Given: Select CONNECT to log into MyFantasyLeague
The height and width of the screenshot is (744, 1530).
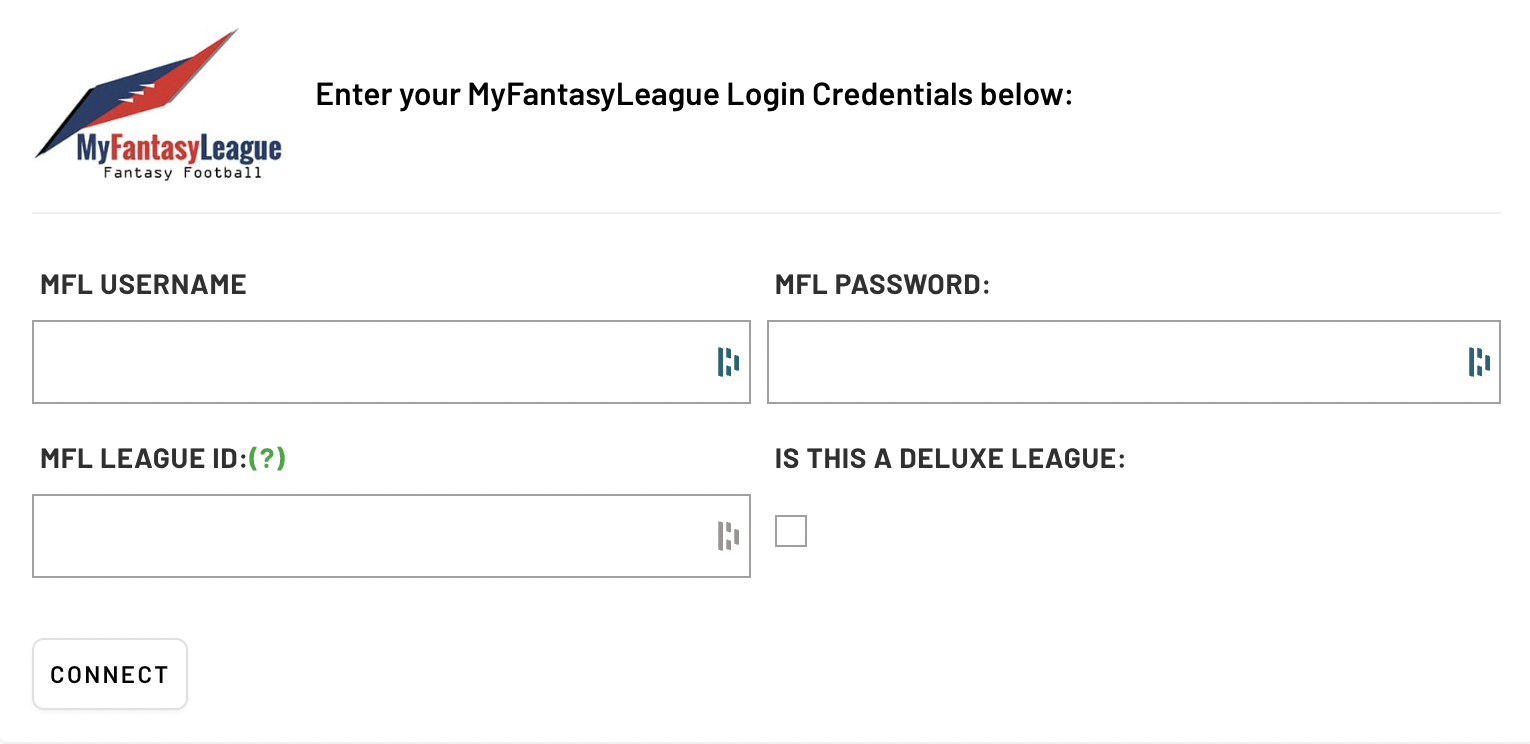Looking at the screenshot, I should point(109,673).
